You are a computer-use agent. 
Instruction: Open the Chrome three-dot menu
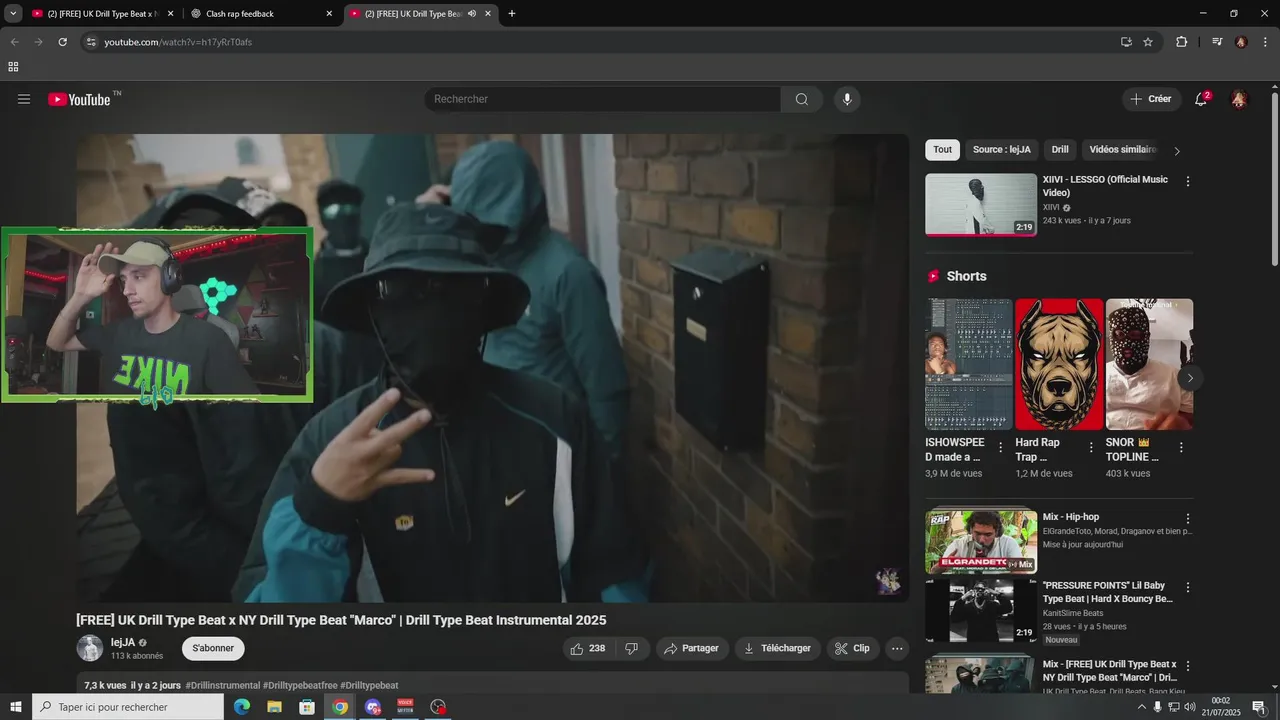(1265, 42)
